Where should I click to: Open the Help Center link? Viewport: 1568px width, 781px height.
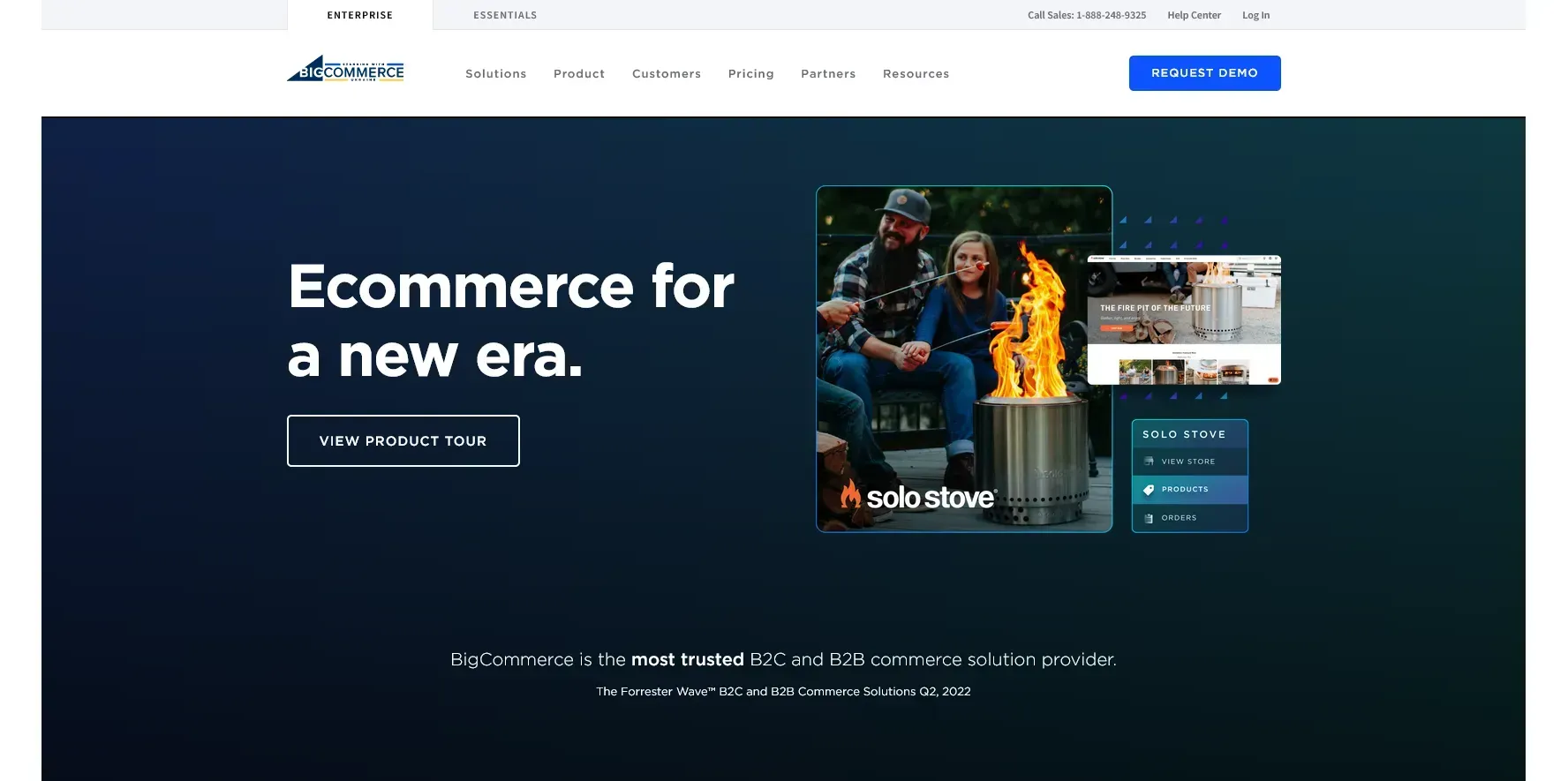(x=1194, y=15)
